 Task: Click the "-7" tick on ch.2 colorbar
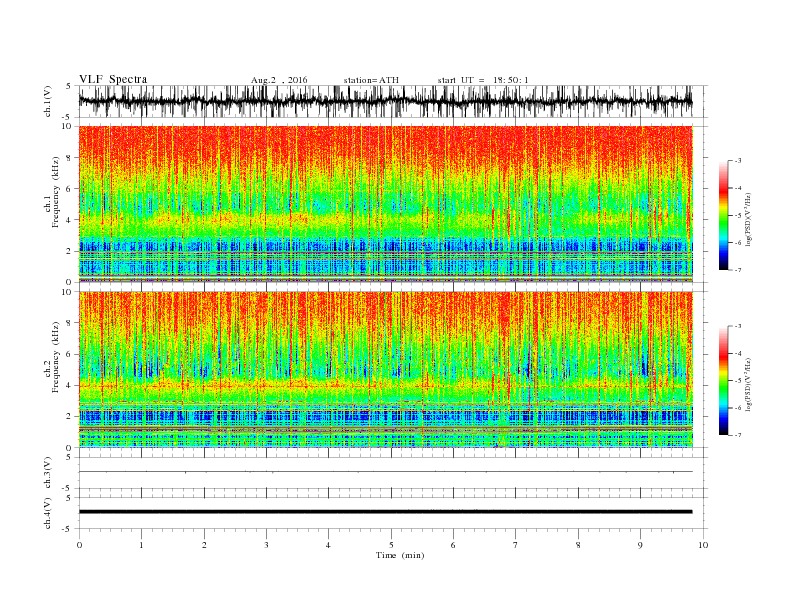[738, 435]
